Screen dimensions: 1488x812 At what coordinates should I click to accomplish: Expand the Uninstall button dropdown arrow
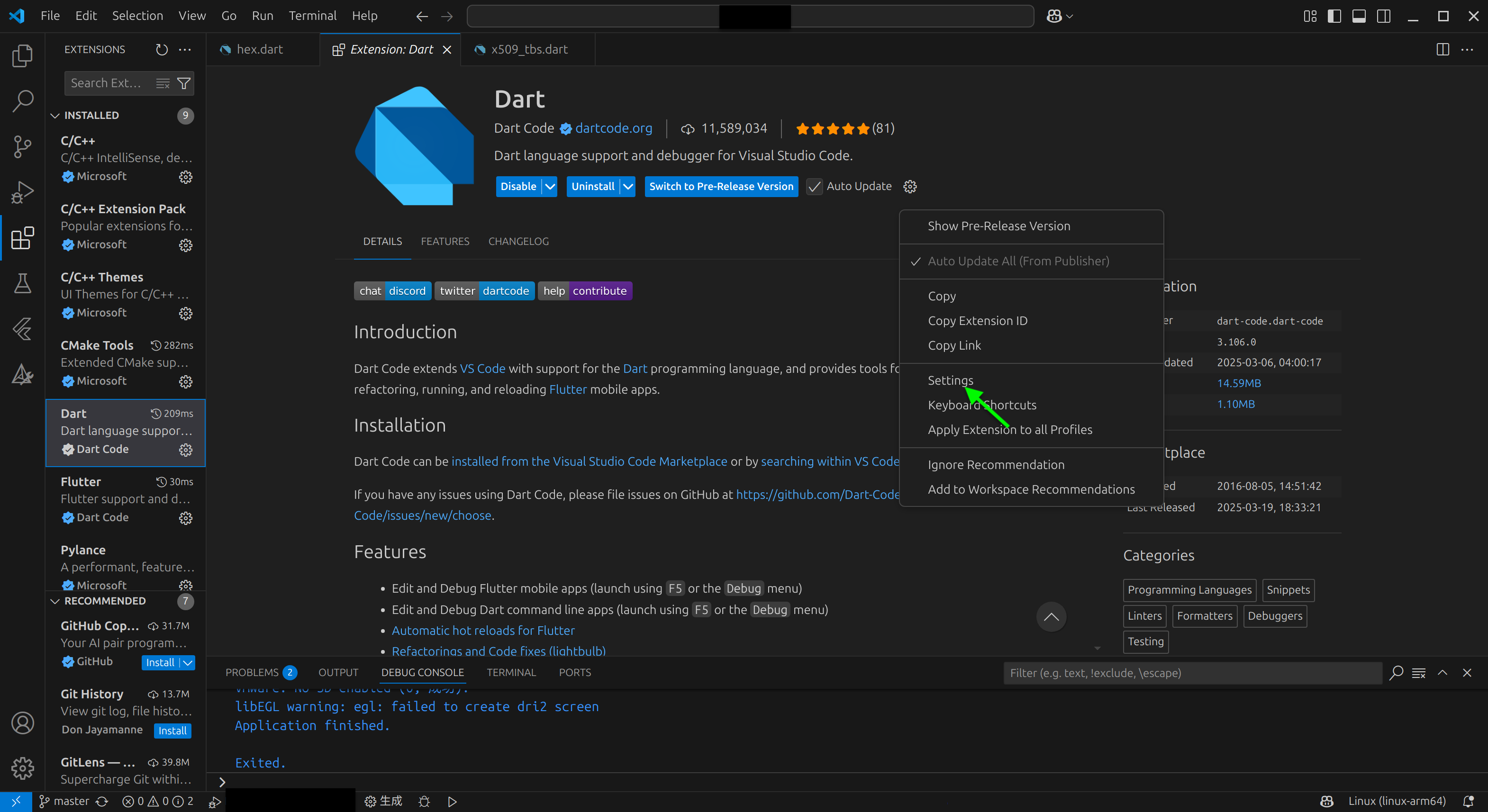[628, 187]
